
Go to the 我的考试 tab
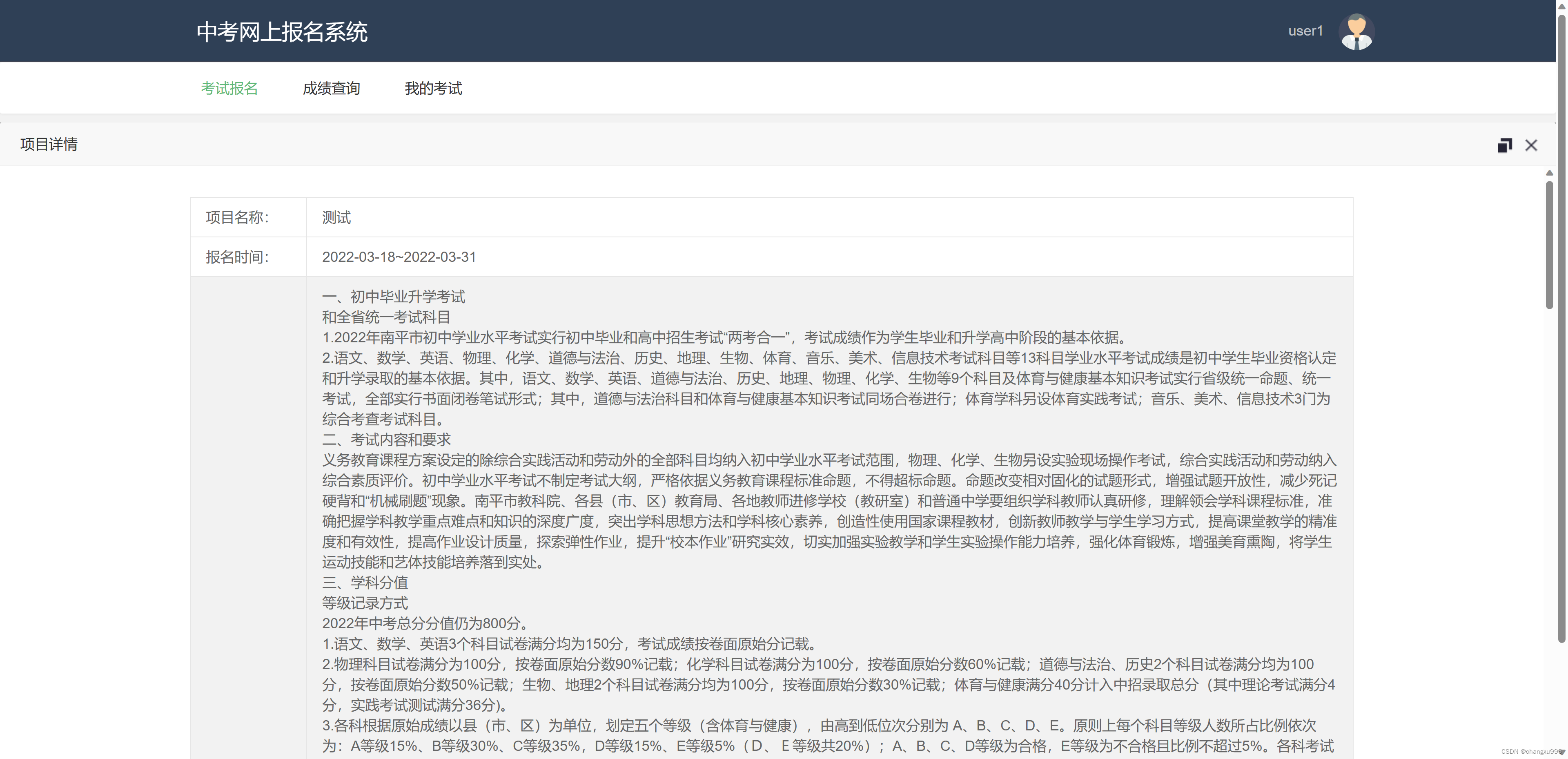(433, 88)
